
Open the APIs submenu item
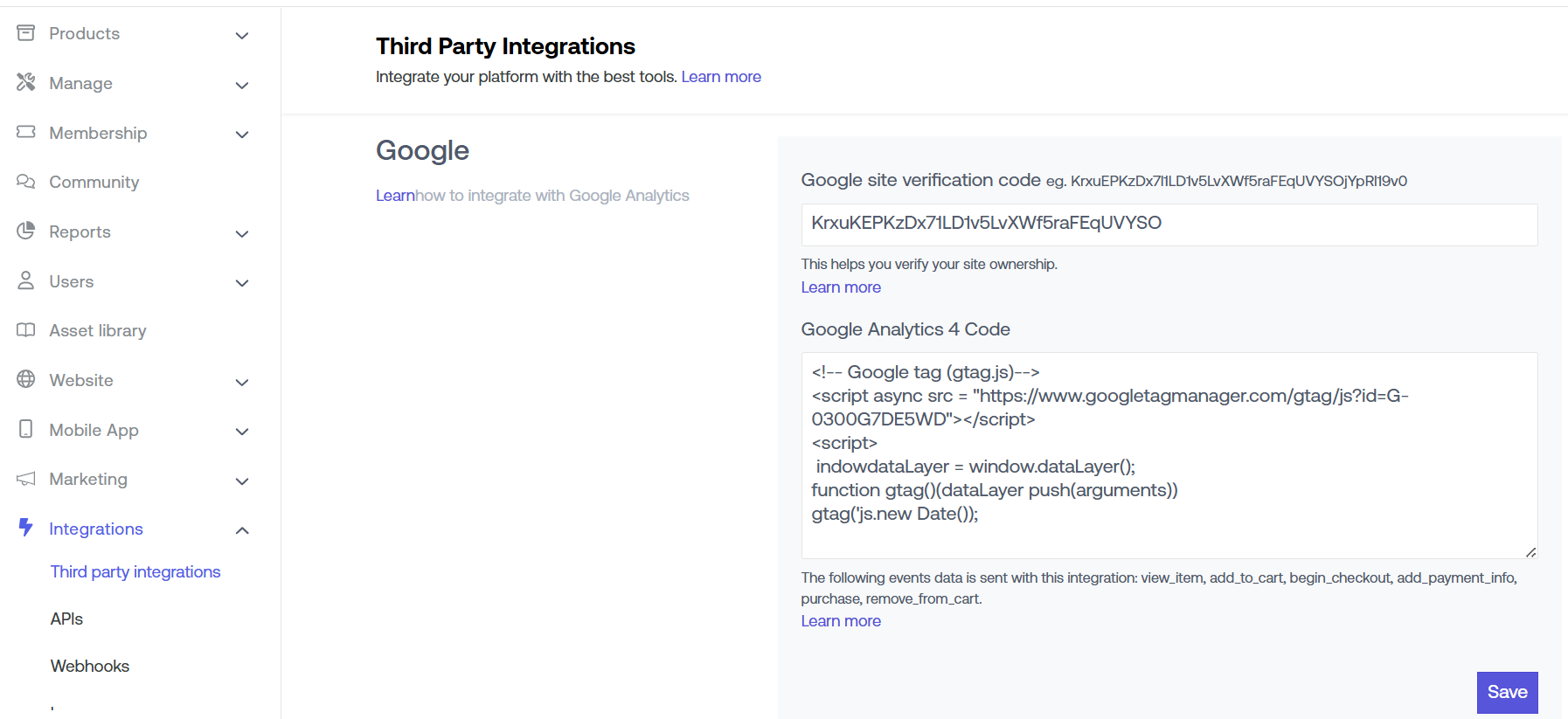coord(66,619)
